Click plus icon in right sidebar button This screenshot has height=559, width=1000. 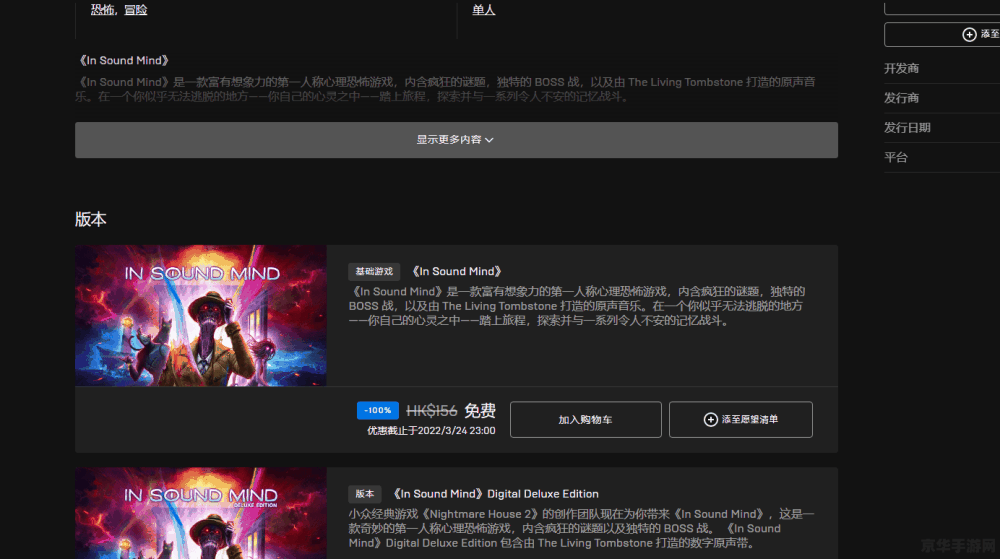[x=968, y=35]
